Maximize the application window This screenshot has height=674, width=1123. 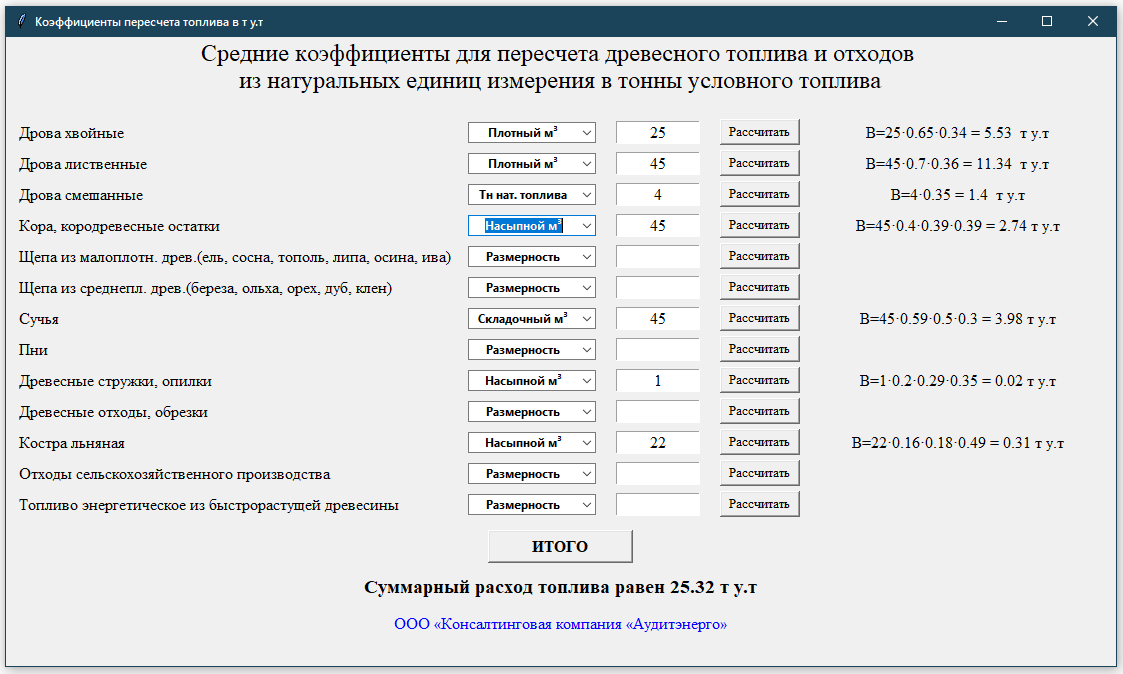1047,21
